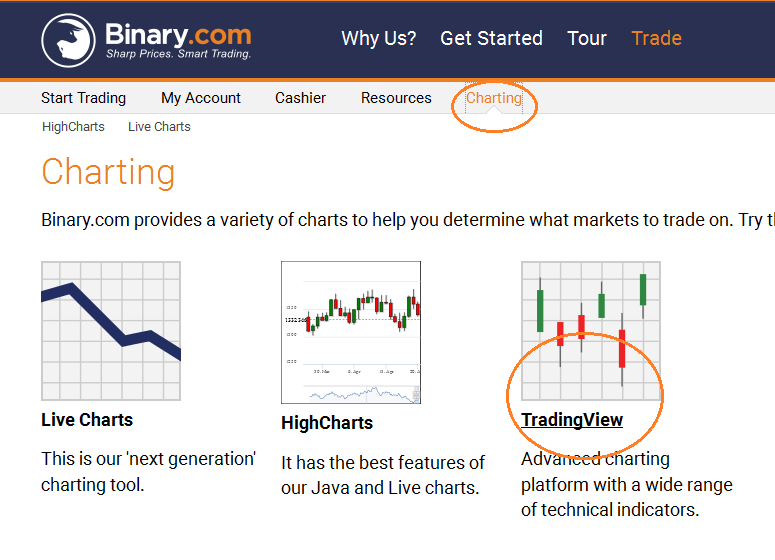775x560 pixels.
Task: Open the My Account tab
Action: [x=201, y=98]
